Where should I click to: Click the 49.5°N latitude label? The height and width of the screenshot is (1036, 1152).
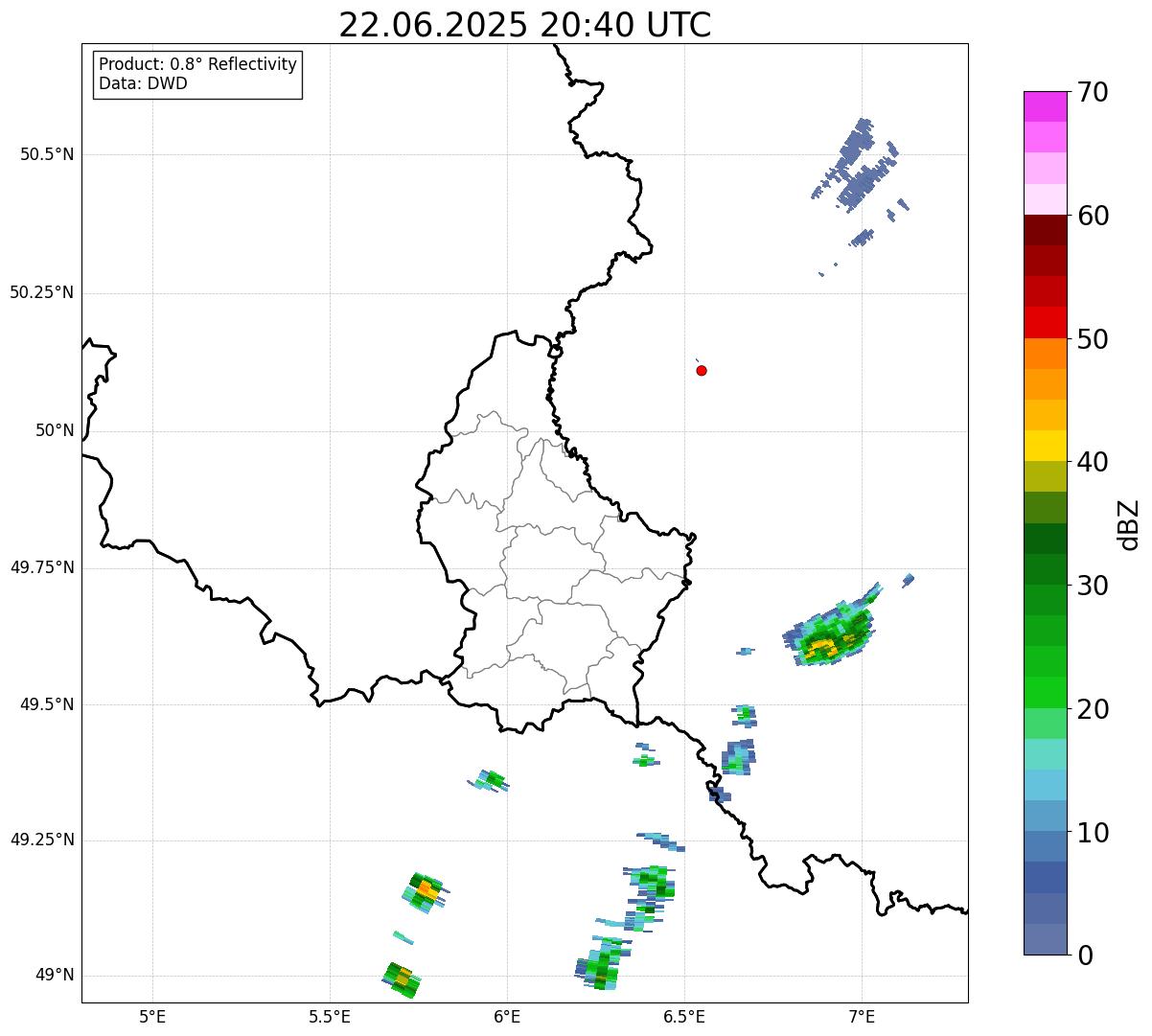(x=47, y=704)
